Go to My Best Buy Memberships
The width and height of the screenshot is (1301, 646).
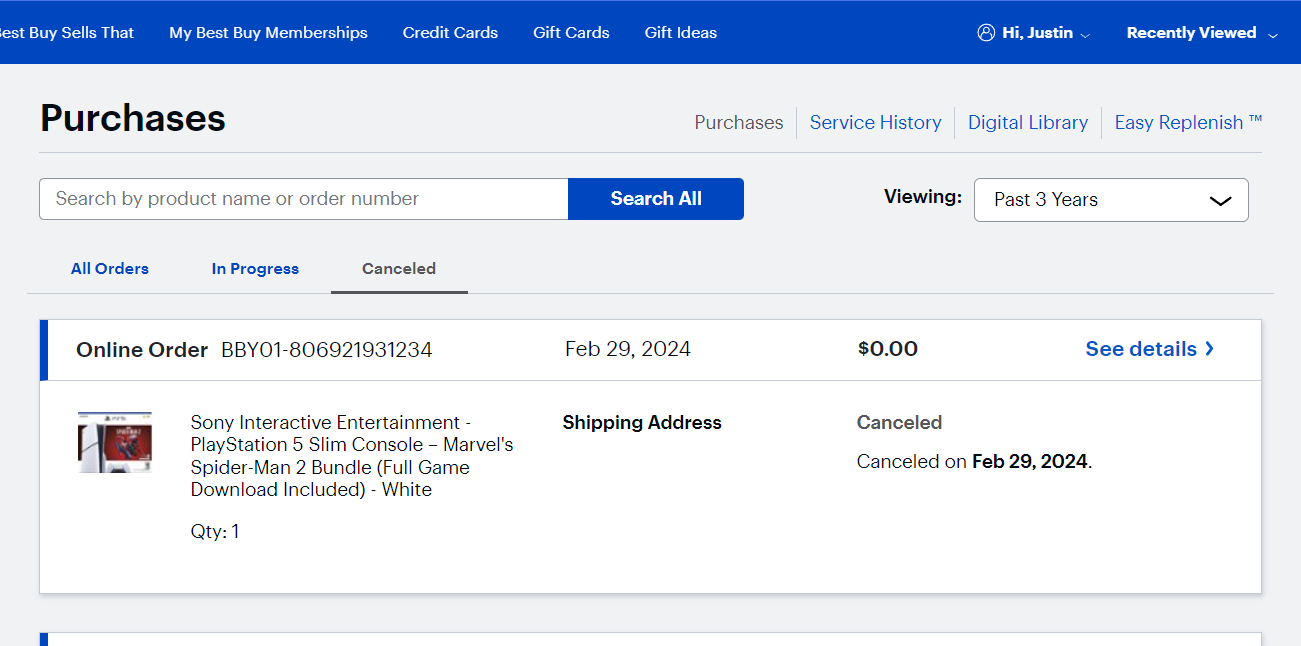(x=268, y=33)
